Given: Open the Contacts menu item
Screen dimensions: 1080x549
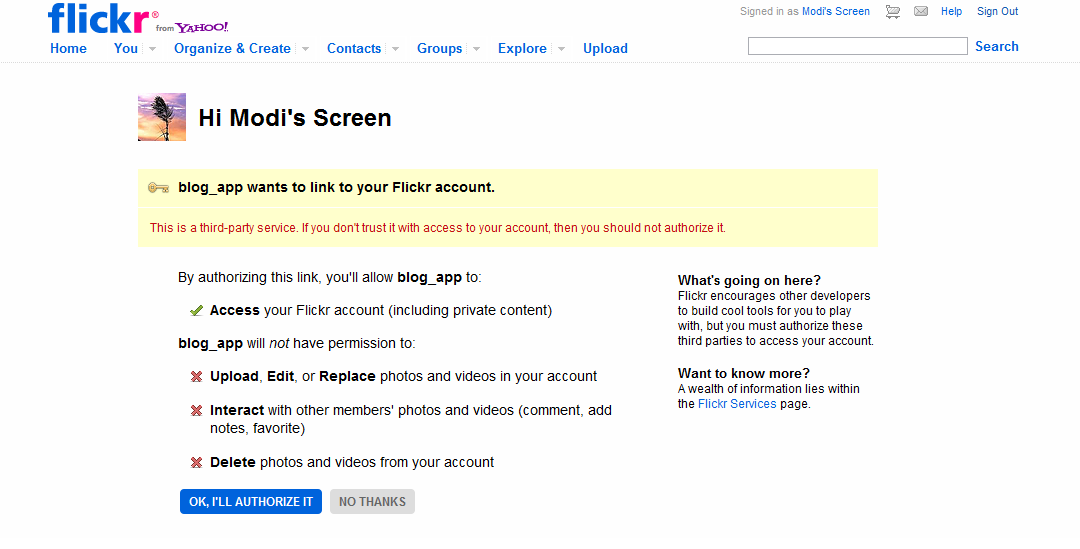Looking at the screenshot, I should [354, 48].
